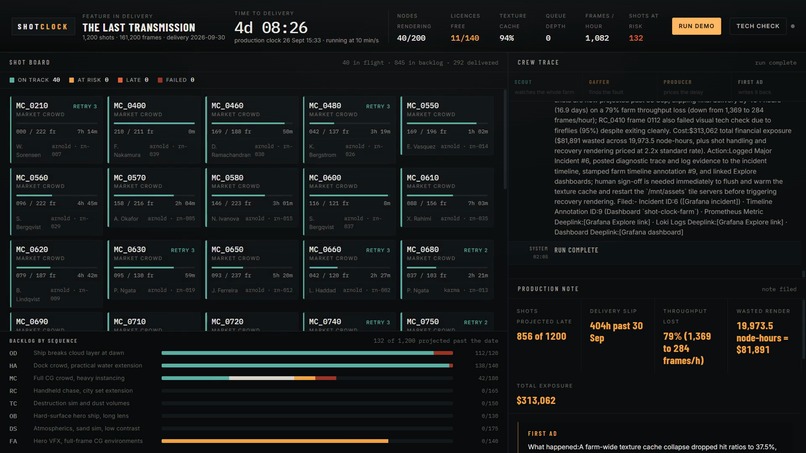Select the 'Destruction sim and dust volumes' row
The image size is (806, 453).
click(x=253, y=404)
